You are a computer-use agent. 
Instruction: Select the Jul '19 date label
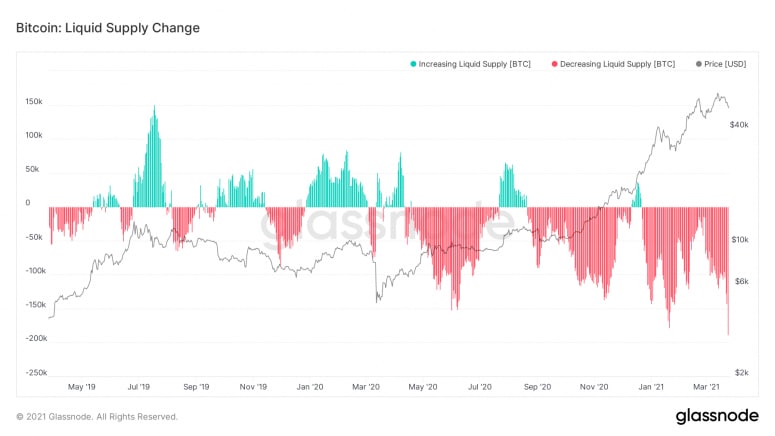[139, 386]
